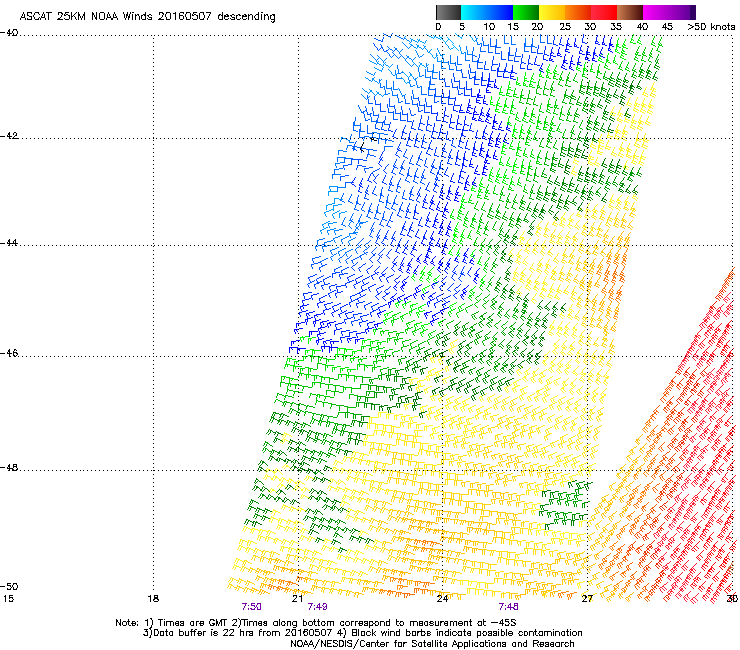Click the black contaminated wind barb near -42
The height and width of the screenshot is (650, 740).
click(362, 147)
